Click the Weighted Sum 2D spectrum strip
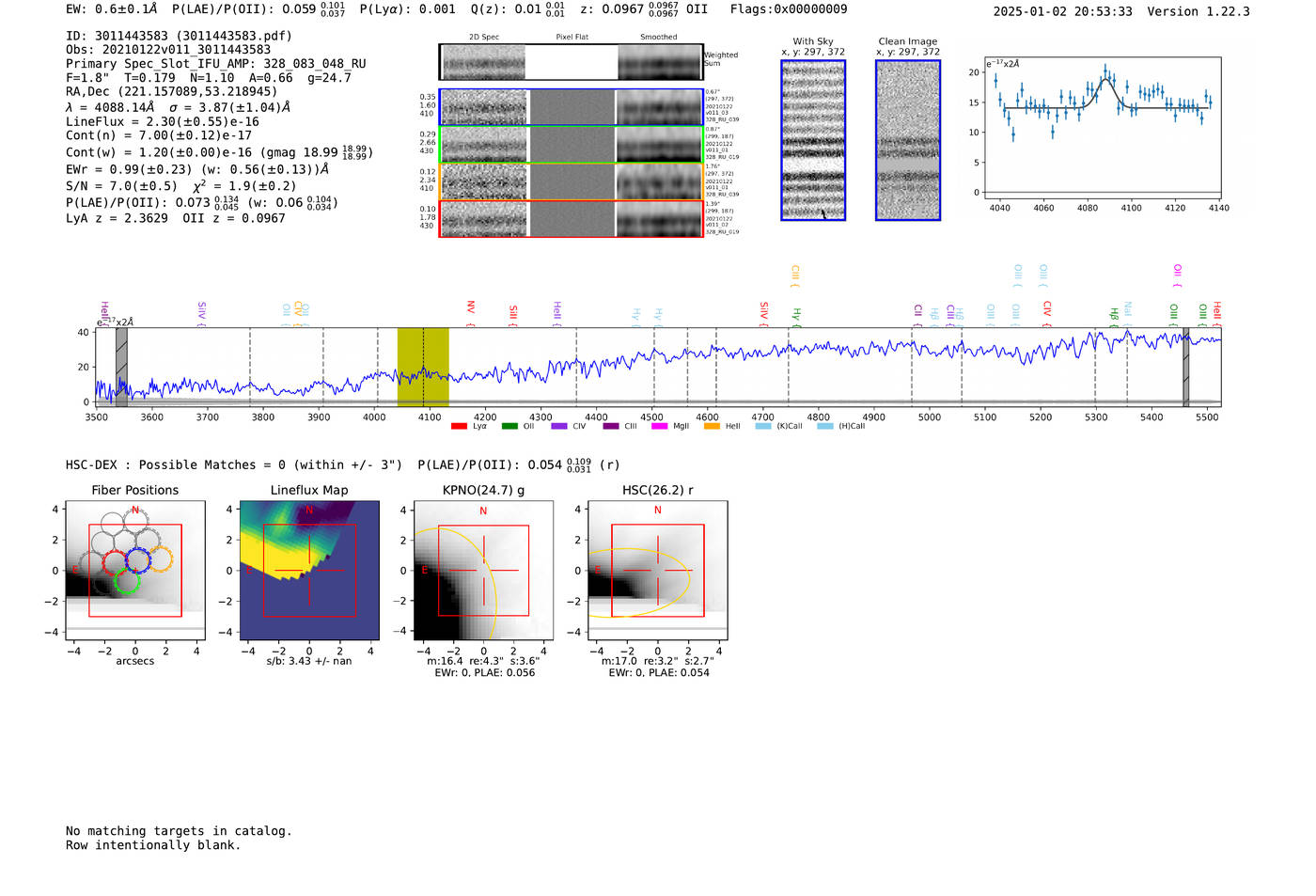Screen dimensions: 1316x896 pos(572,63)
